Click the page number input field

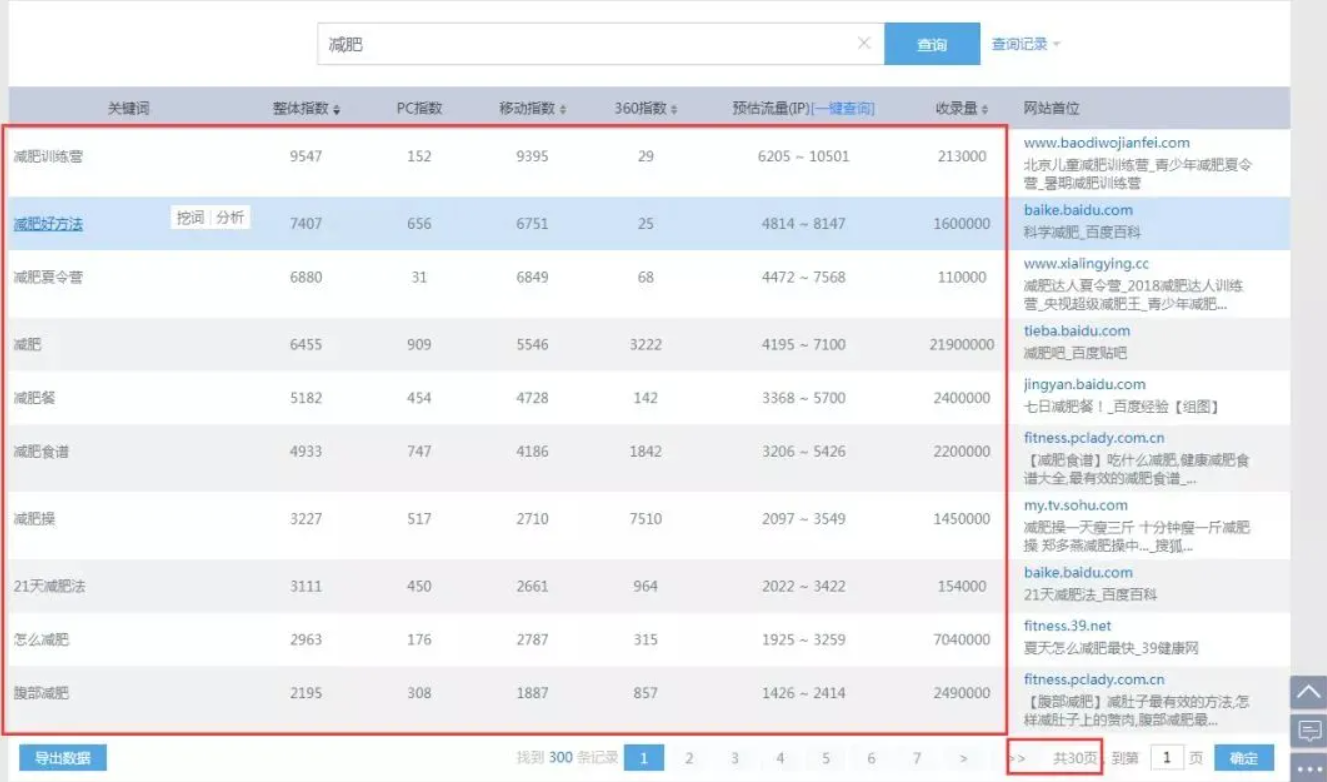point(1166,758)
